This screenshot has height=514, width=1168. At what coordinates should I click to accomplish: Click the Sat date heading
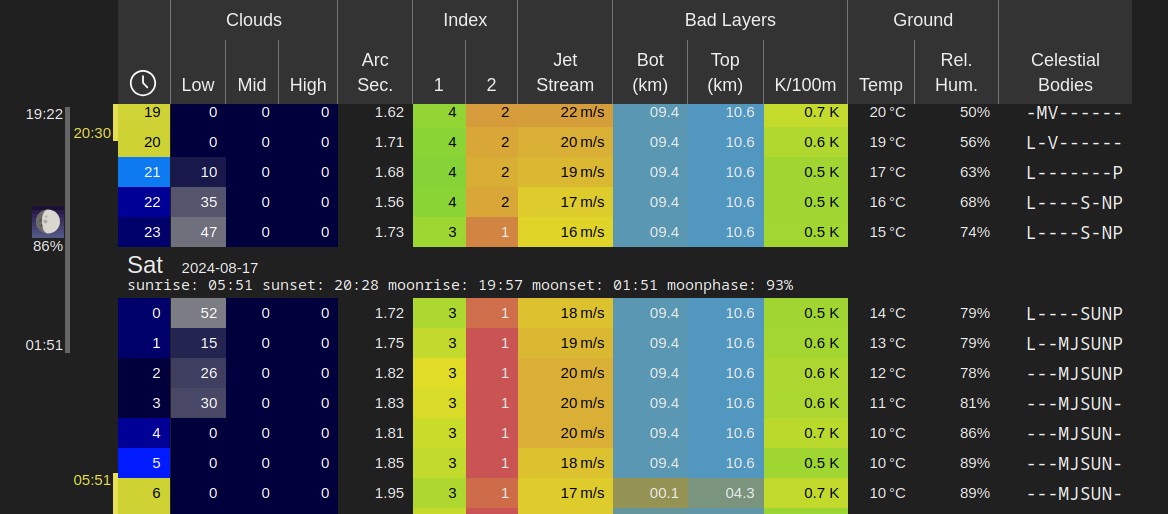coord(145,266)
